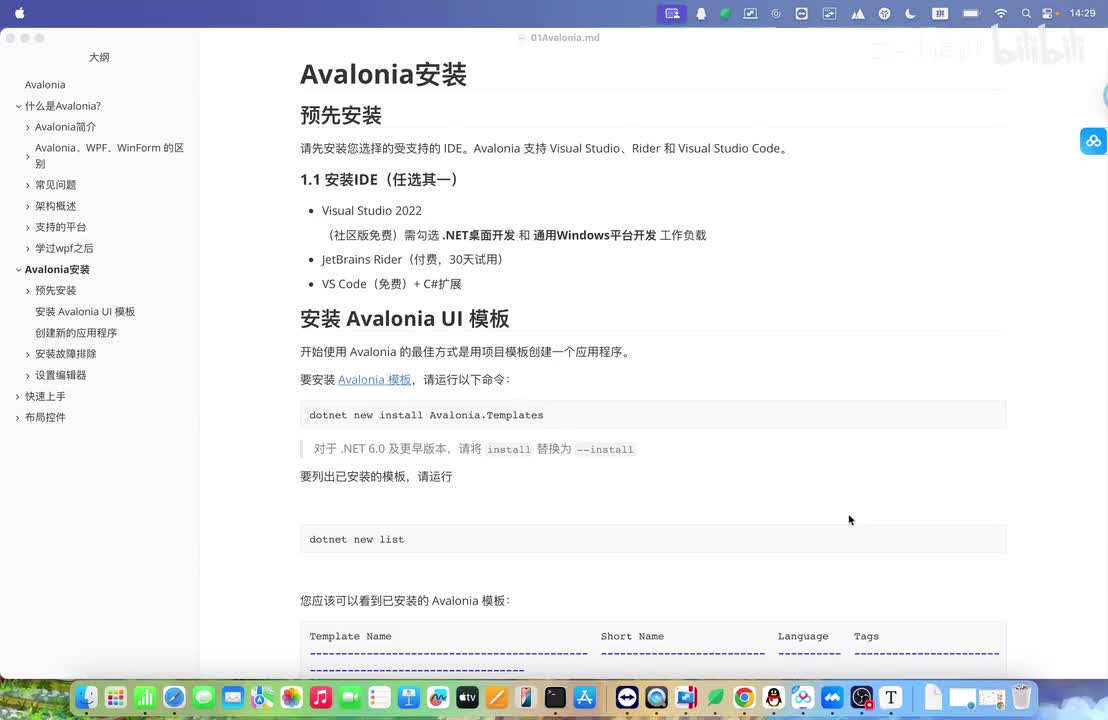Image resolution: width=1108 pixels, height=720 pixels.
Task: Open Photos app in the Dock
Action: (291, 698)
